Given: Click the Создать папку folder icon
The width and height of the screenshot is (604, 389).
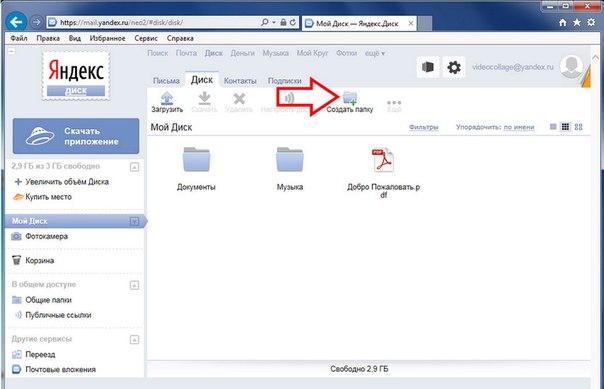Looking at the screenshot, I should pyautogui.click(x=350, y=98).
